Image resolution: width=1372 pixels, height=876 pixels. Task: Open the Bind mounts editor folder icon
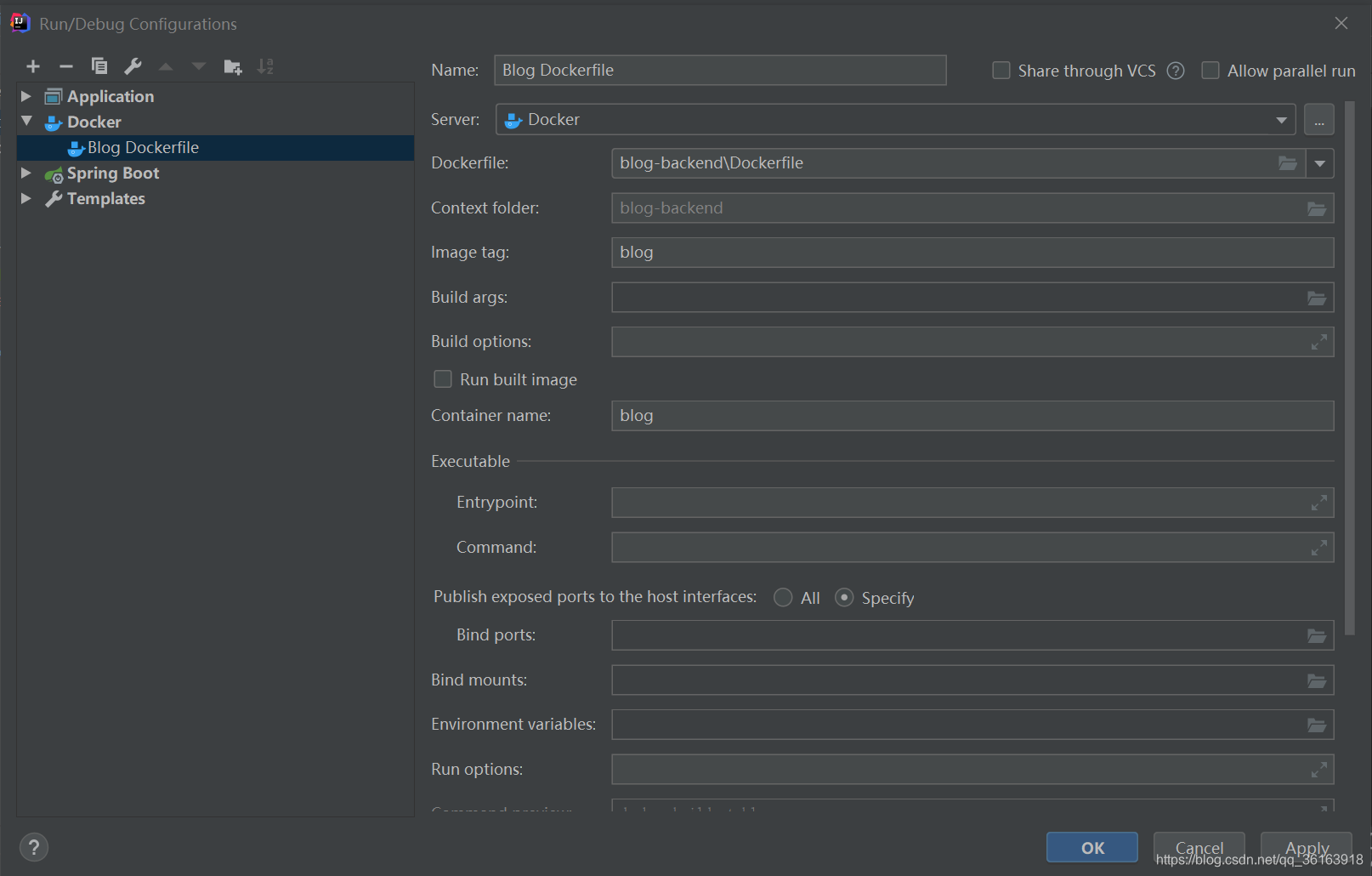tap(1317, 680)
